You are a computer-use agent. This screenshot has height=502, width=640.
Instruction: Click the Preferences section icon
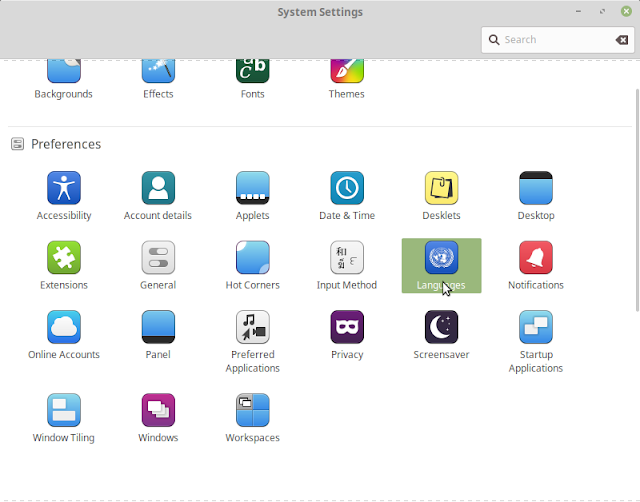pyautogui.click(x=17, y=144)
